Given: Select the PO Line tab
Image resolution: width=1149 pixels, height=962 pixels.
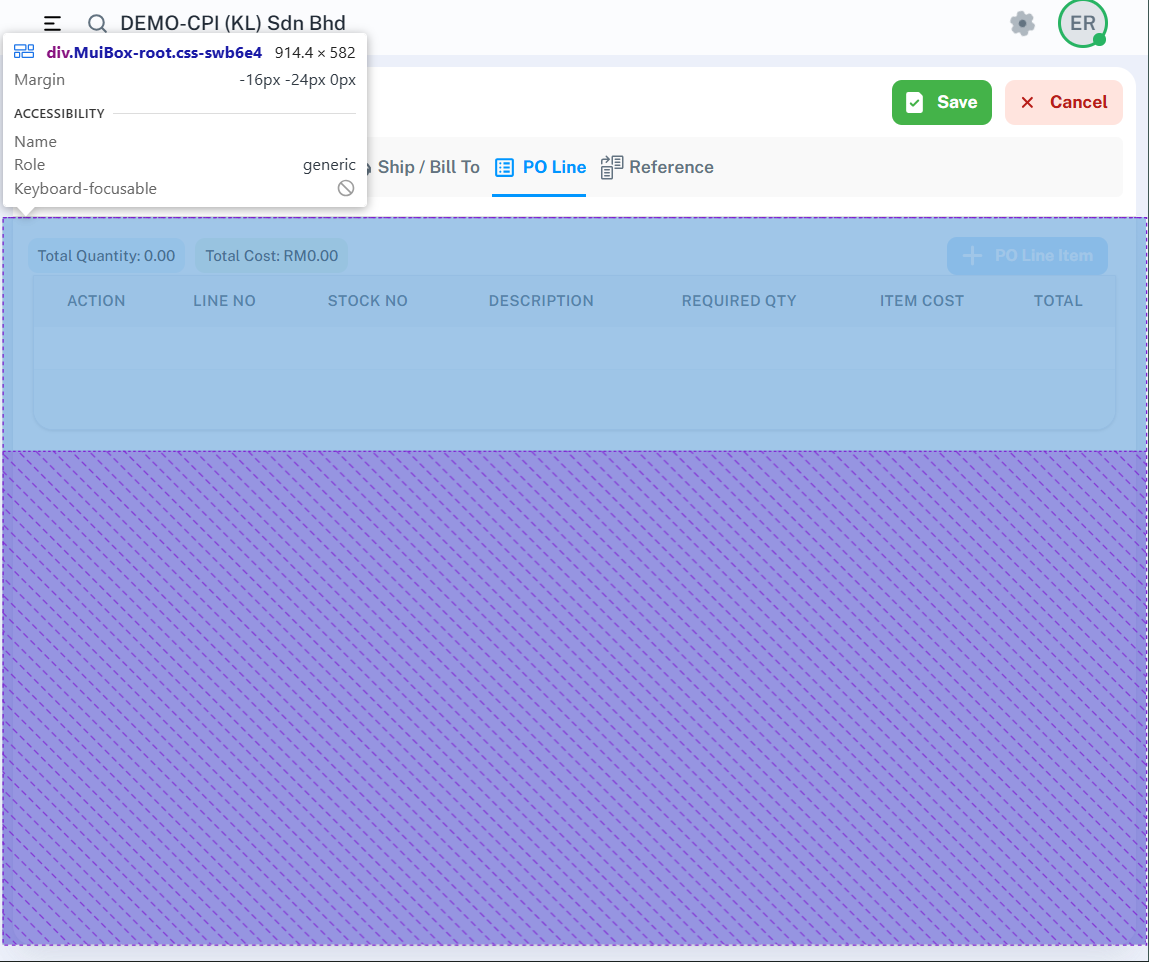Looking at the screenshot, I should (x=540, y=167).
